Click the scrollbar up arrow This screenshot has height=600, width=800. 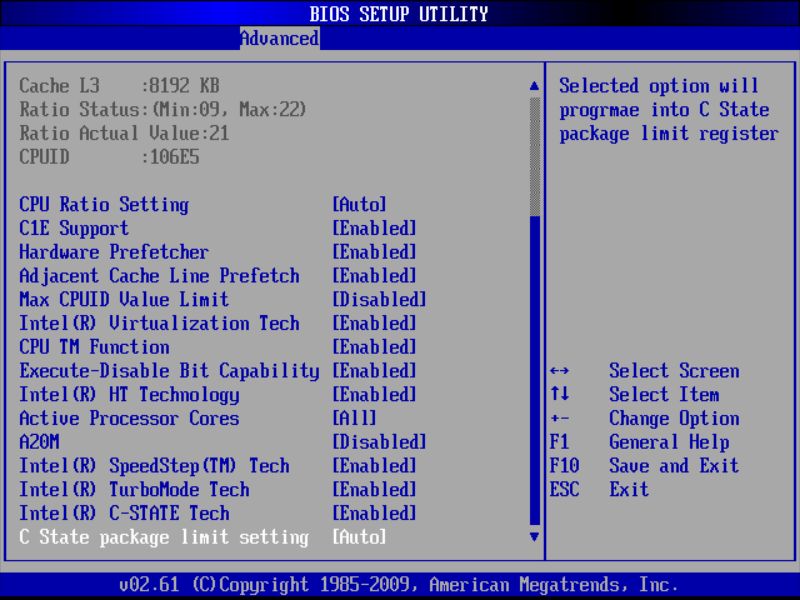click(x=534, y=86)
